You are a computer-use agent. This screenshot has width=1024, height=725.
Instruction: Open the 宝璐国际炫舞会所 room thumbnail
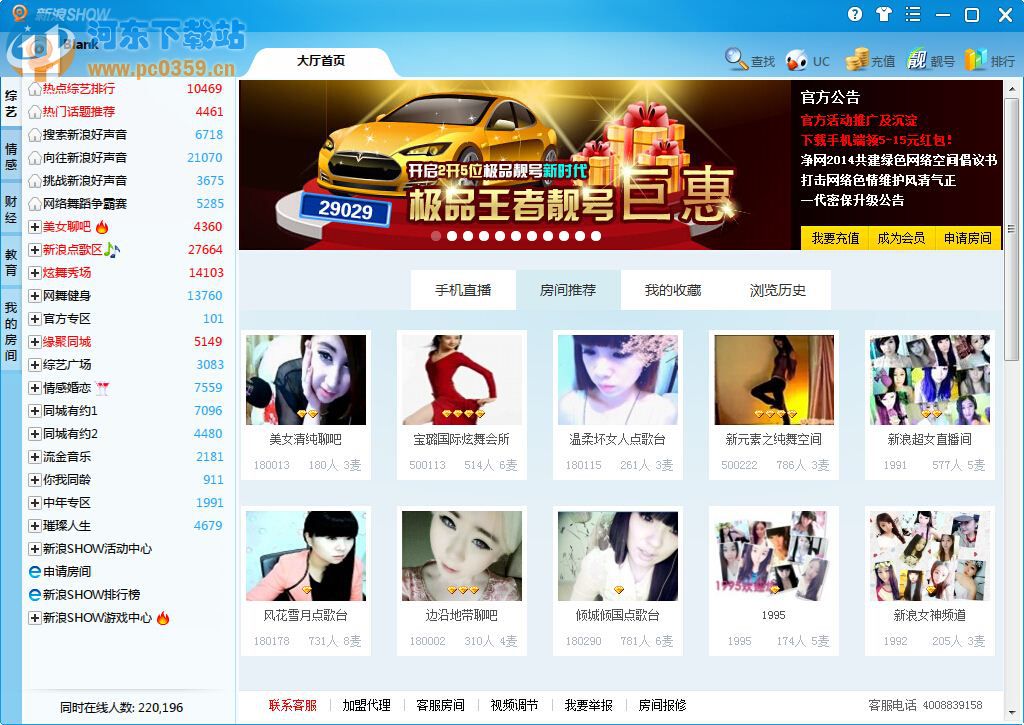pyautogui.click(x=462, y=378)
